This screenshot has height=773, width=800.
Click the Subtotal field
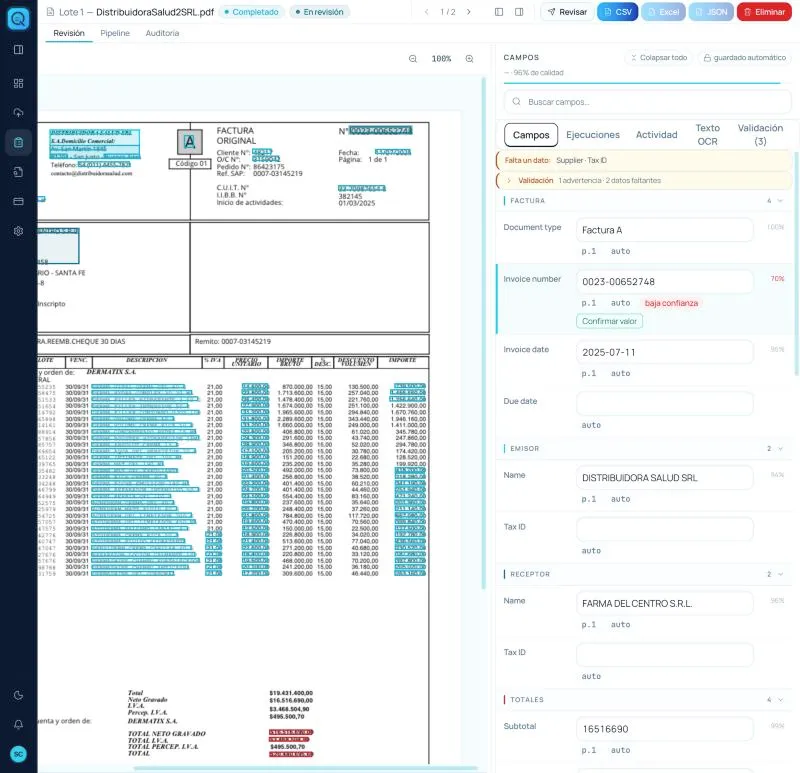point(665,729)
